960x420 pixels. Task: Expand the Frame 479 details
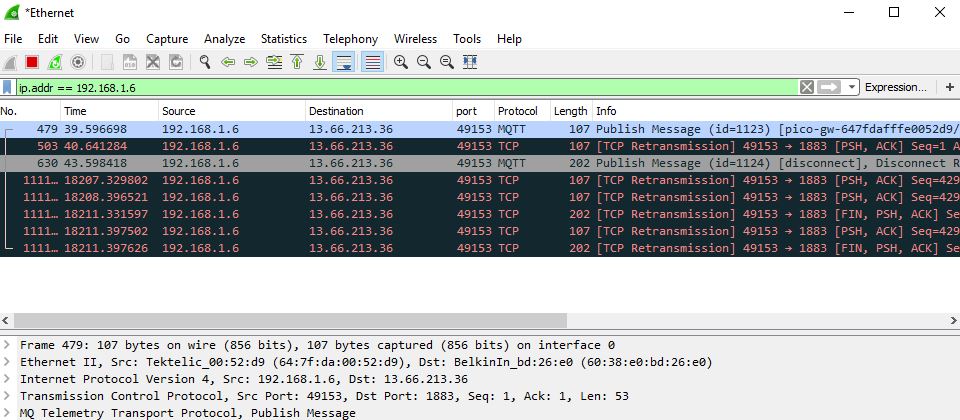6,345
